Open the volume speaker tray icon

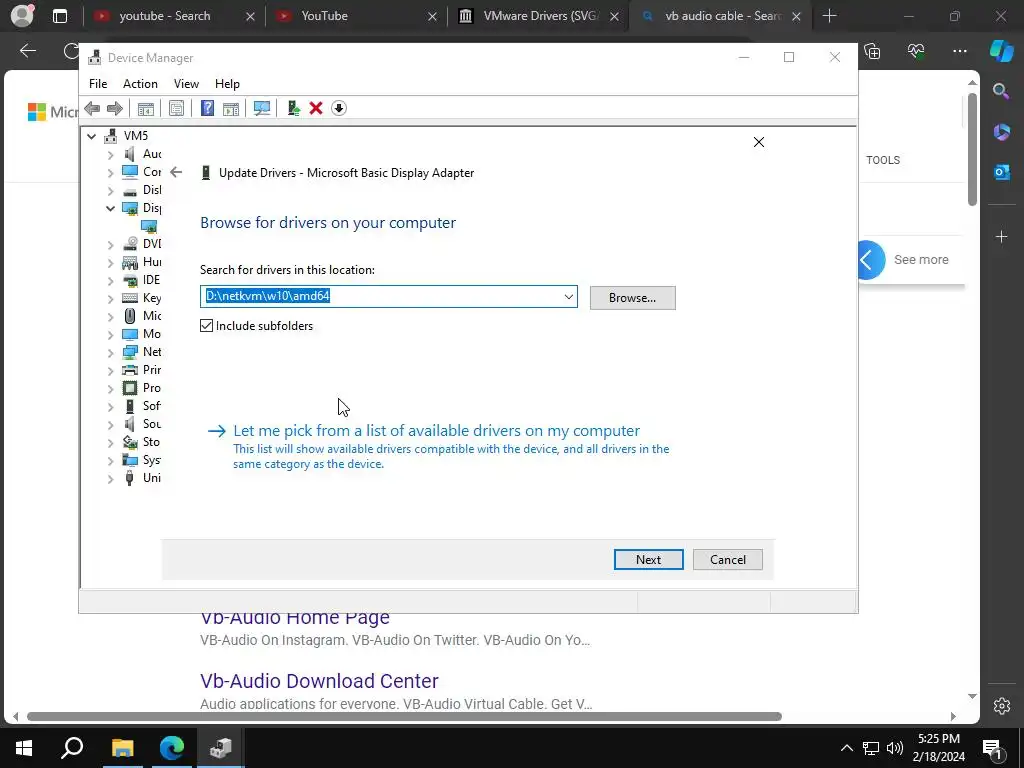click(x=895, y=748)
